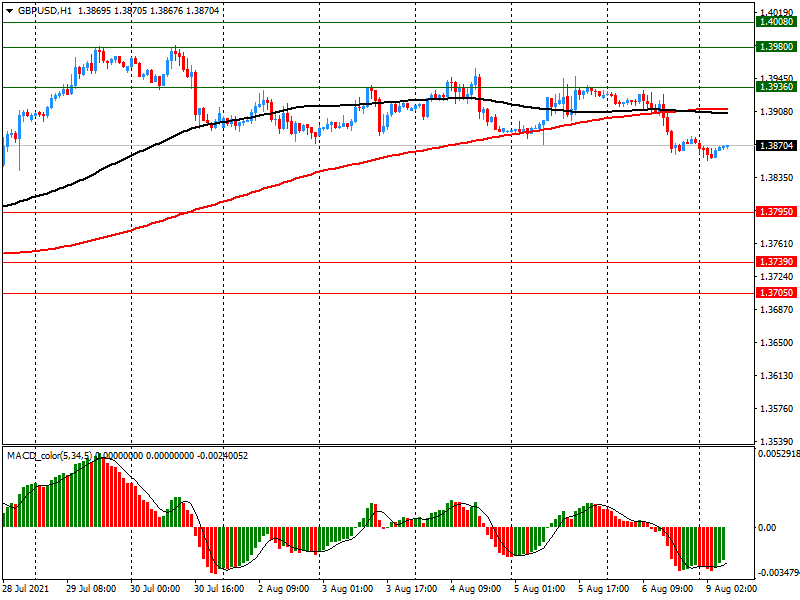Click the 1.37610 price scale value
Viewport: 800px width, 600px height.
[x=777, y=244]
